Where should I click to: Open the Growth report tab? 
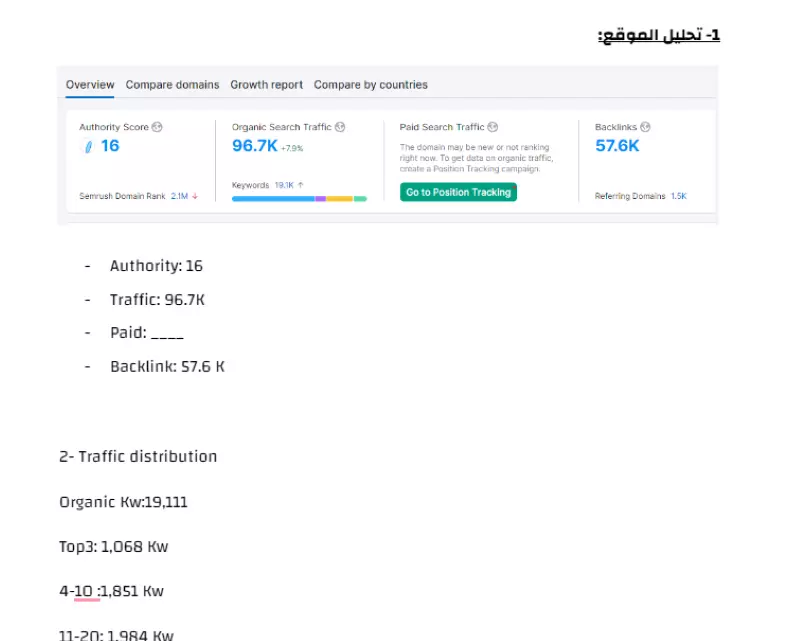265,84
